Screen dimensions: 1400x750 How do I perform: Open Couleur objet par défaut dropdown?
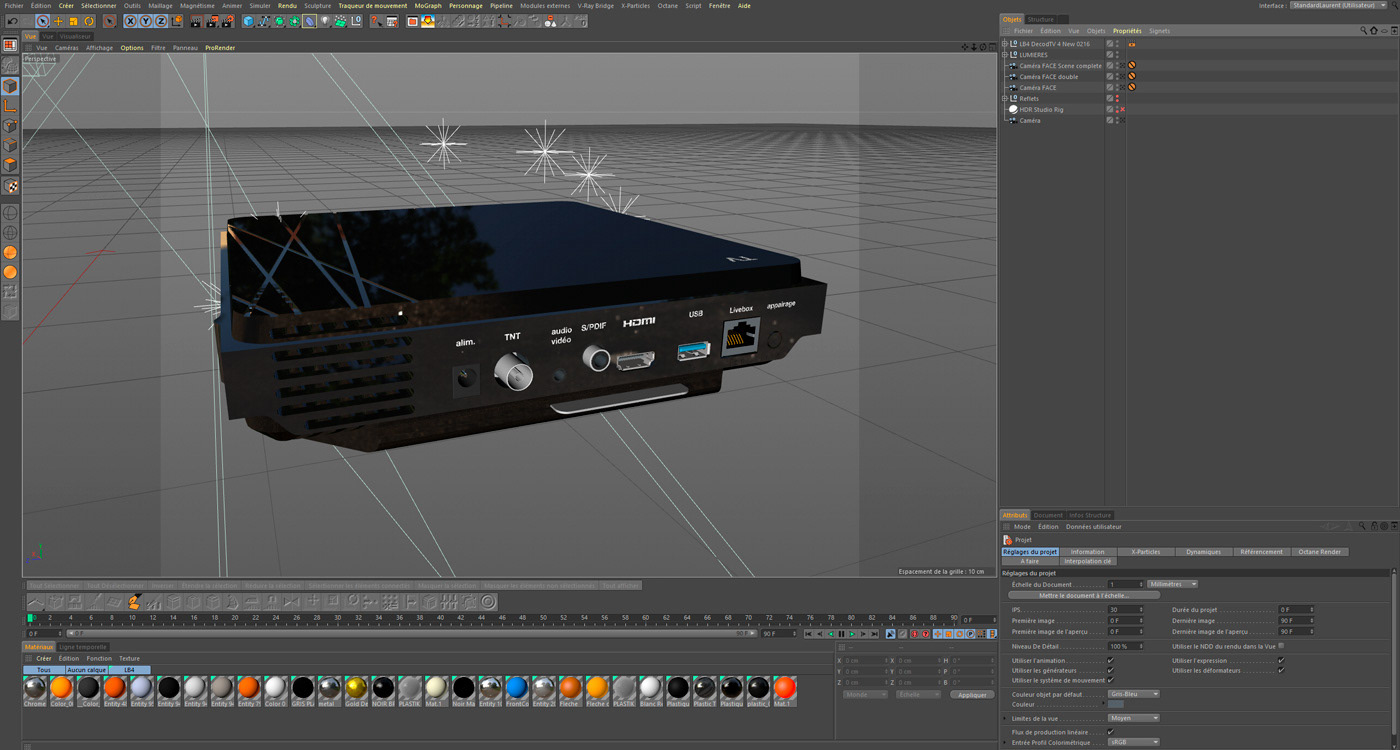click(x=1134, y=694)
